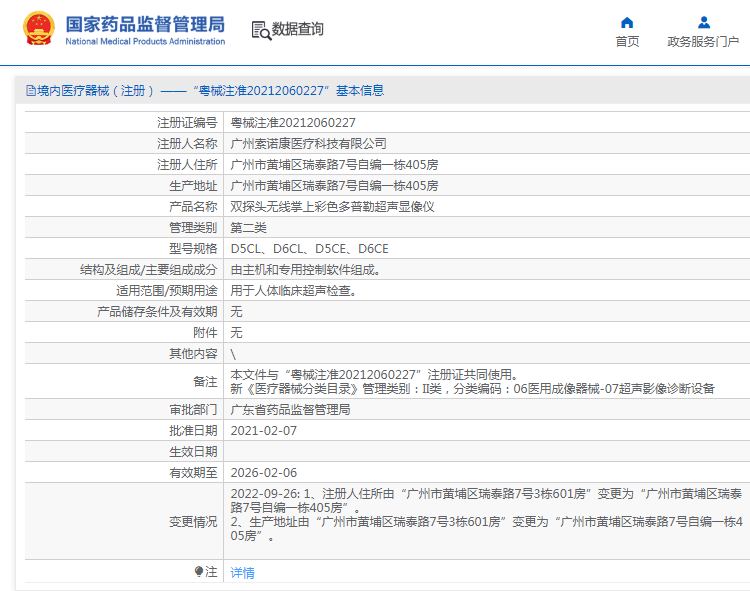Click the product name 双探头无线掌上彩色多普勒超声显像仪
The height and width of the screenshot is (591, 750).
pyautogui.click(x=332, y=207)
